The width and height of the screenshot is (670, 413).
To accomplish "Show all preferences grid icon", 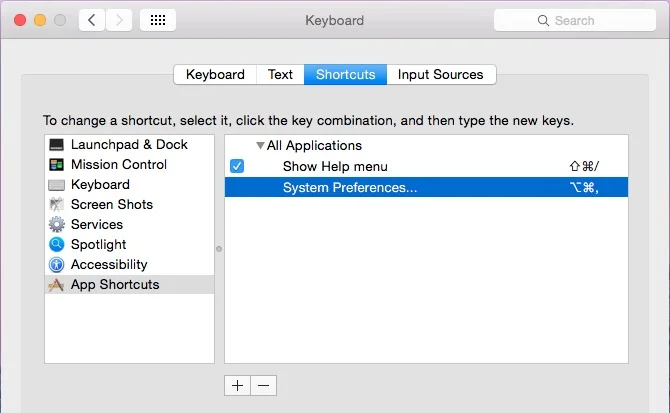I will pos(158,20).
